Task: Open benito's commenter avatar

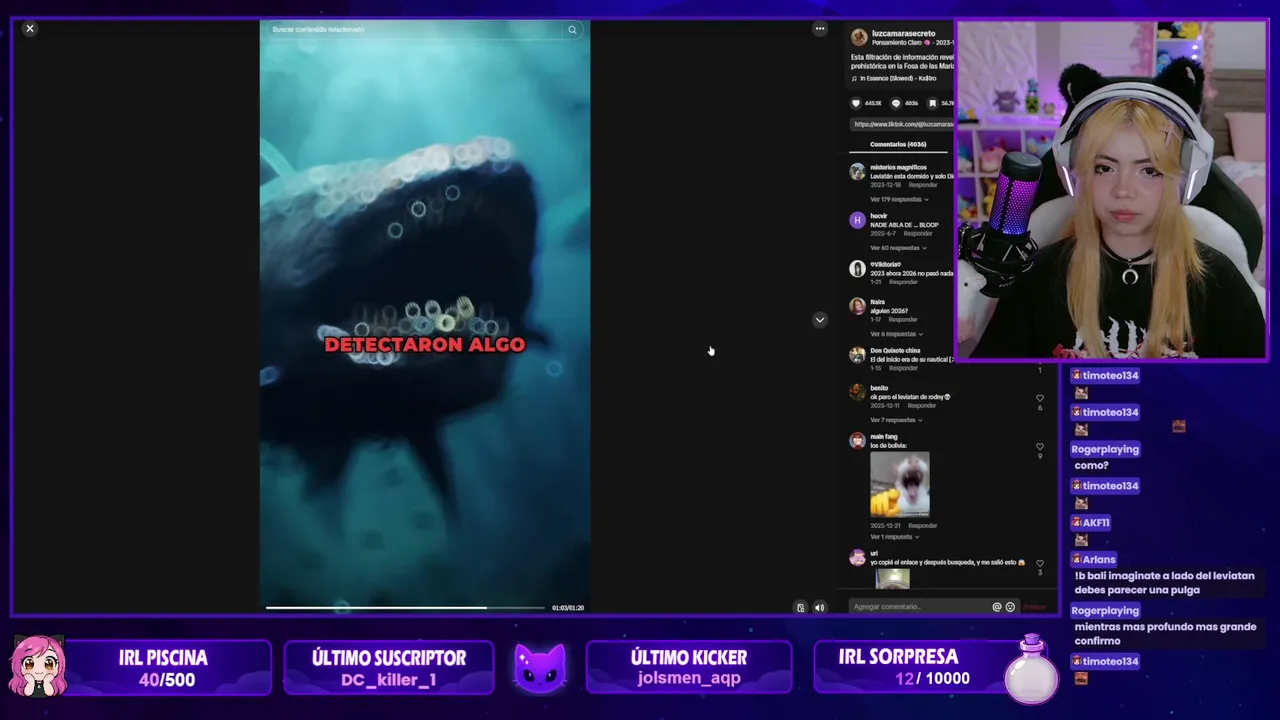Action: [857, 392]
